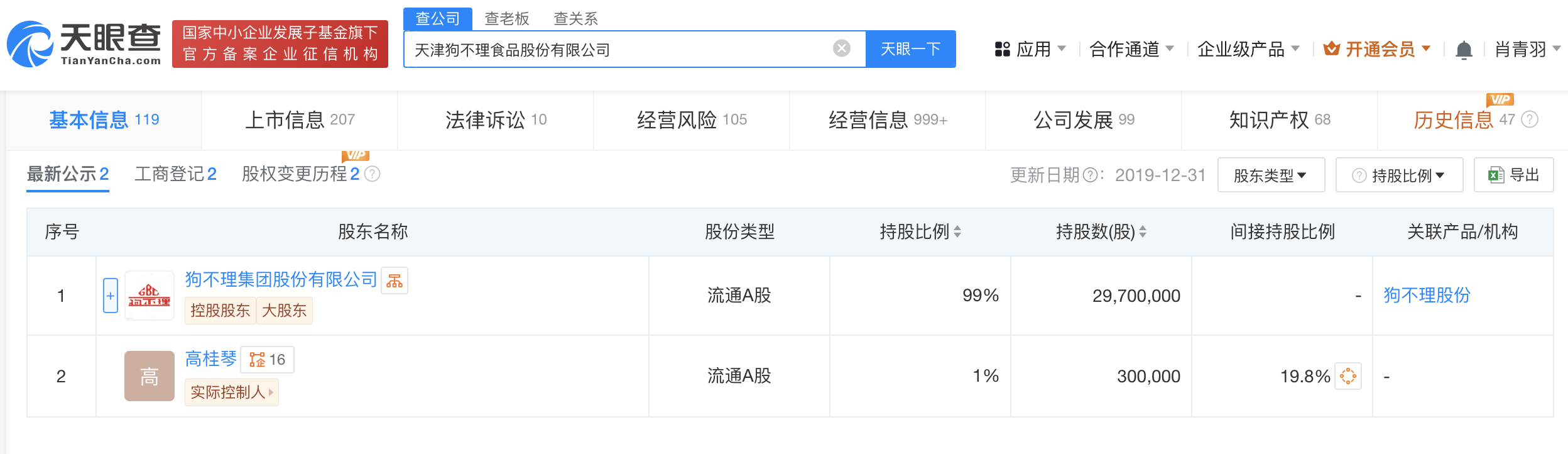The height and width of the screenshot is (454, 1568).
Task: Click the 19.8% indirect shareholding value
Action: pos(1305,376)
